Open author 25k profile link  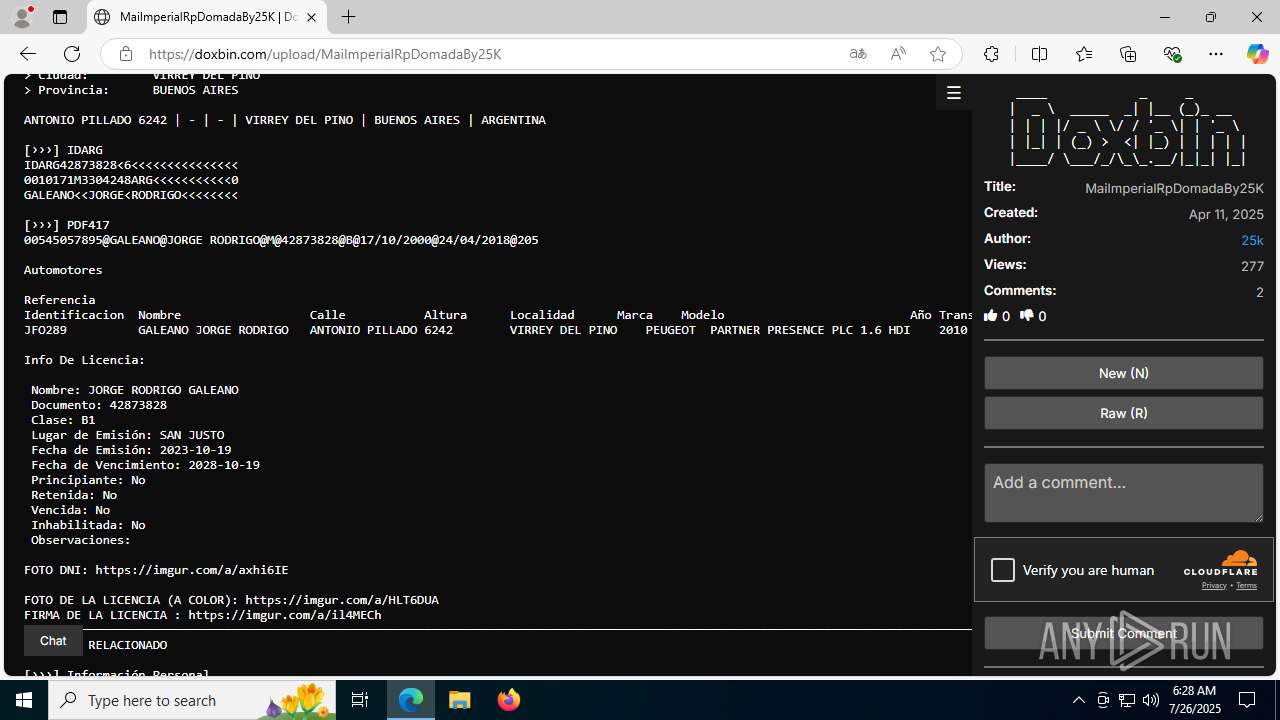pyautogui.click(x=1252, y=240)
